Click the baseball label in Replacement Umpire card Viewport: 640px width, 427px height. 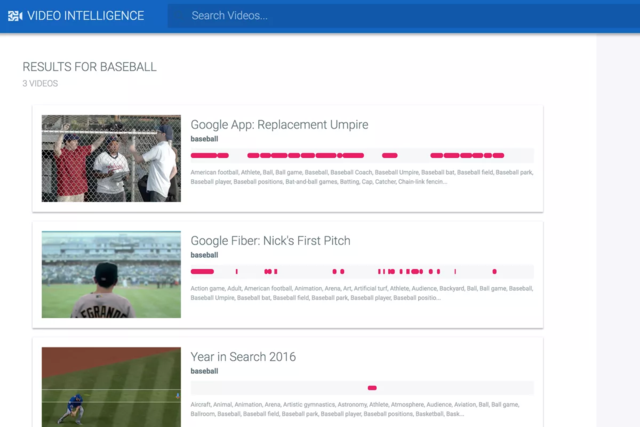pos(204,139)
